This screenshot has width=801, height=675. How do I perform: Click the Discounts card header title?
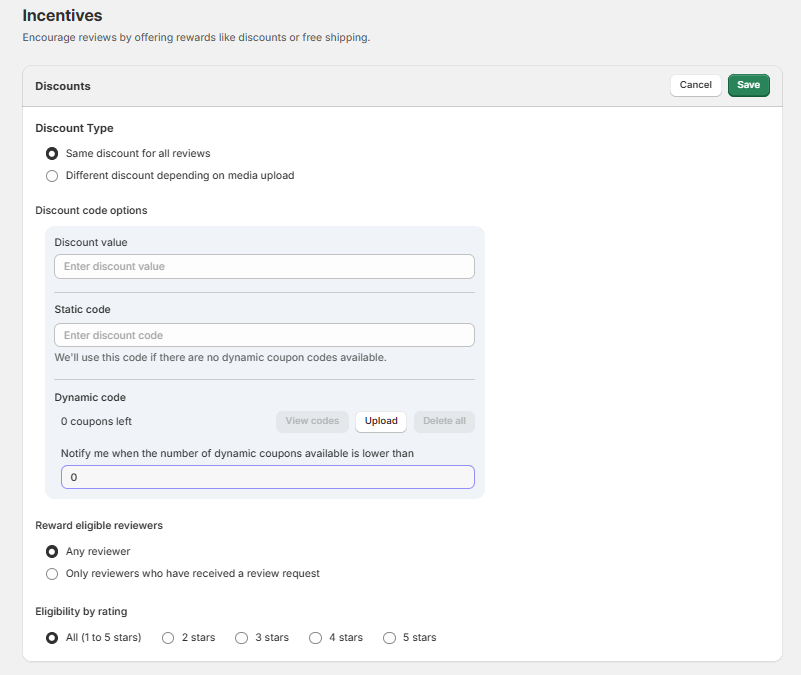point(63,86)
